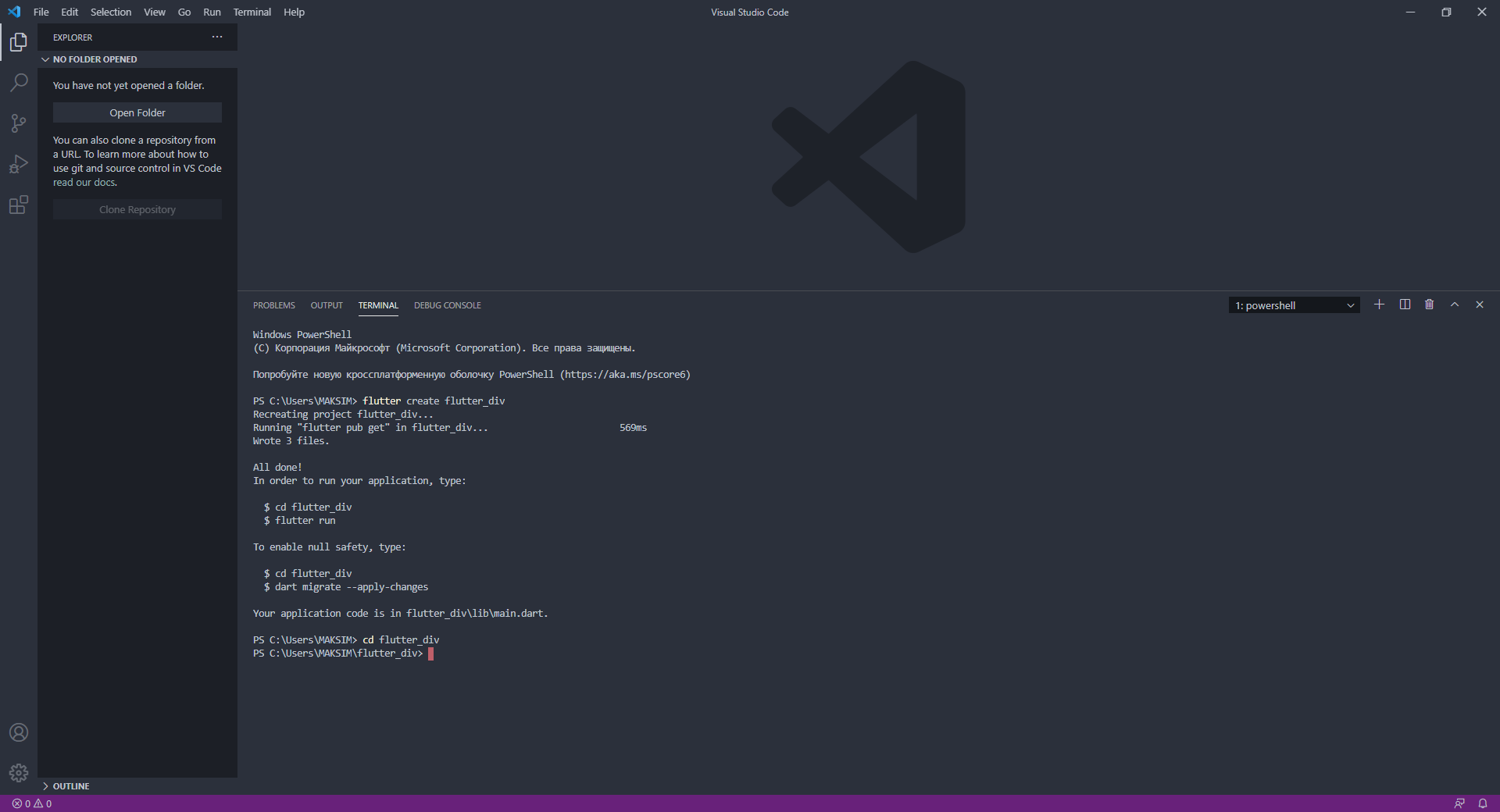
Task: Click 'All done!' terminal output line
Action: 277,468
